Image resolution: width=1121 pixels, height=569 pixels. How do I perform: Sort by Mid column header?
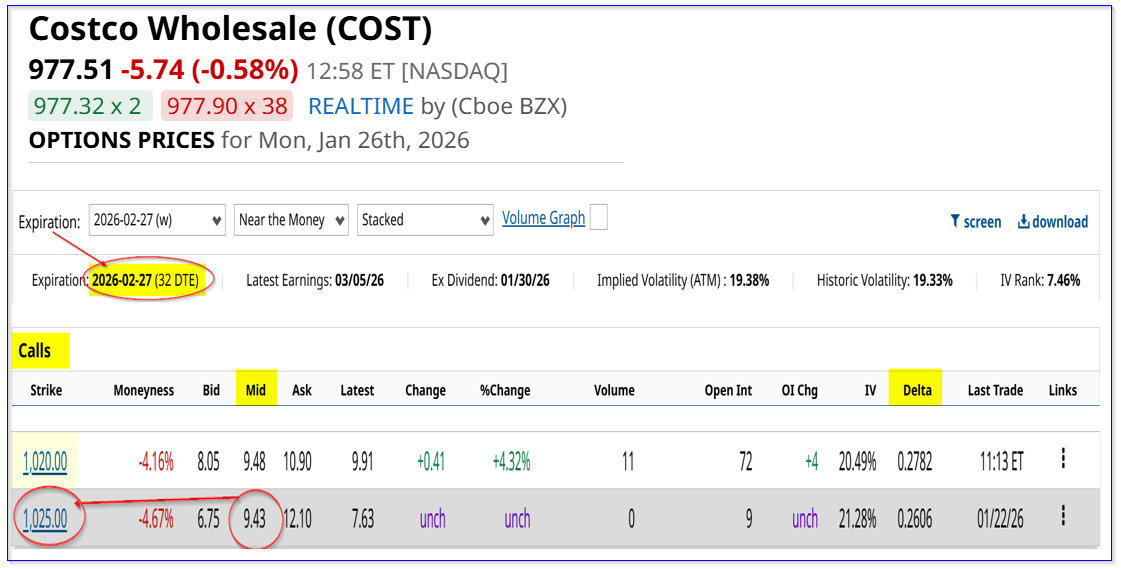tap(256, 390)
